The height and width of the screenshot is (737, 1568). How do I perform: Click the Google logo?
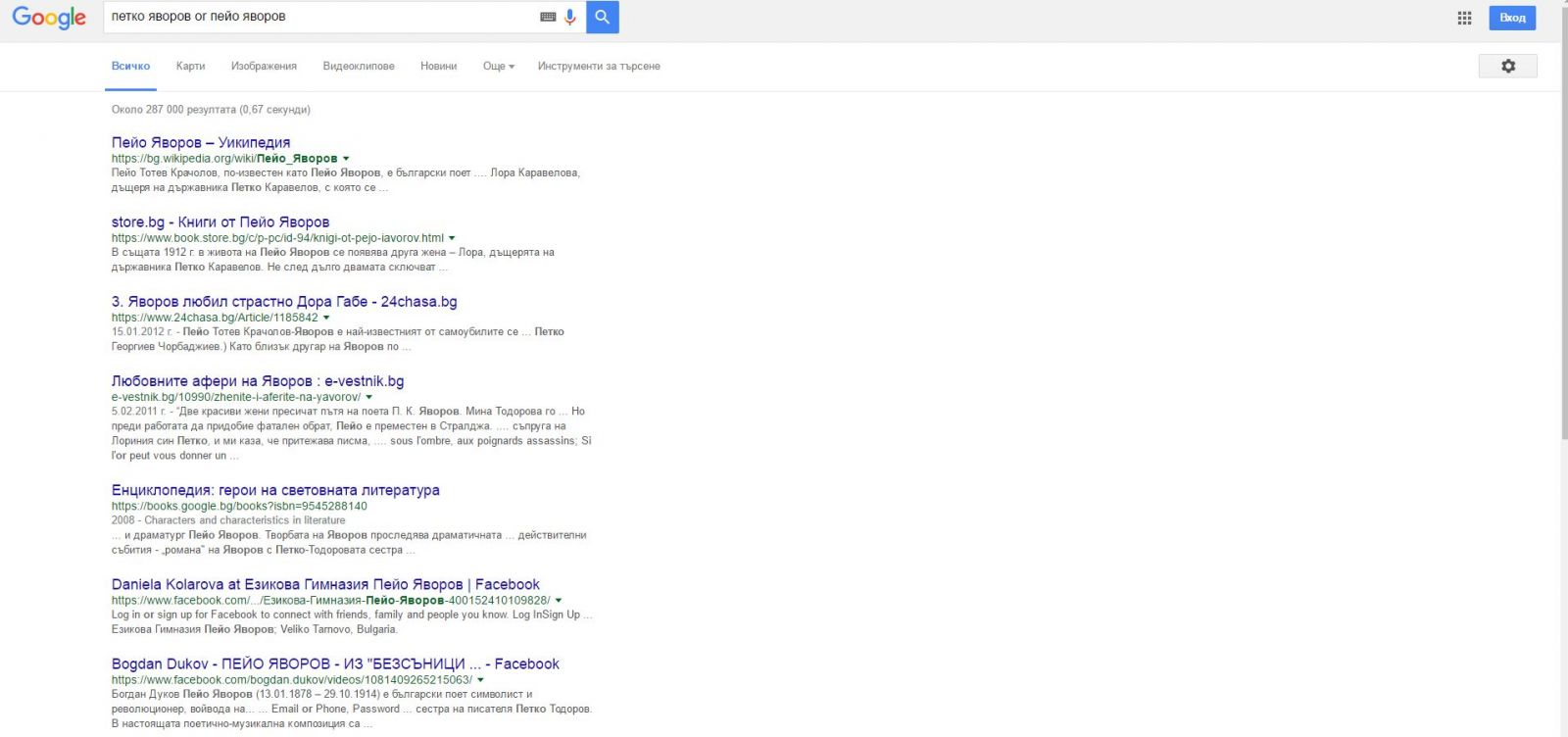[49, 18]
